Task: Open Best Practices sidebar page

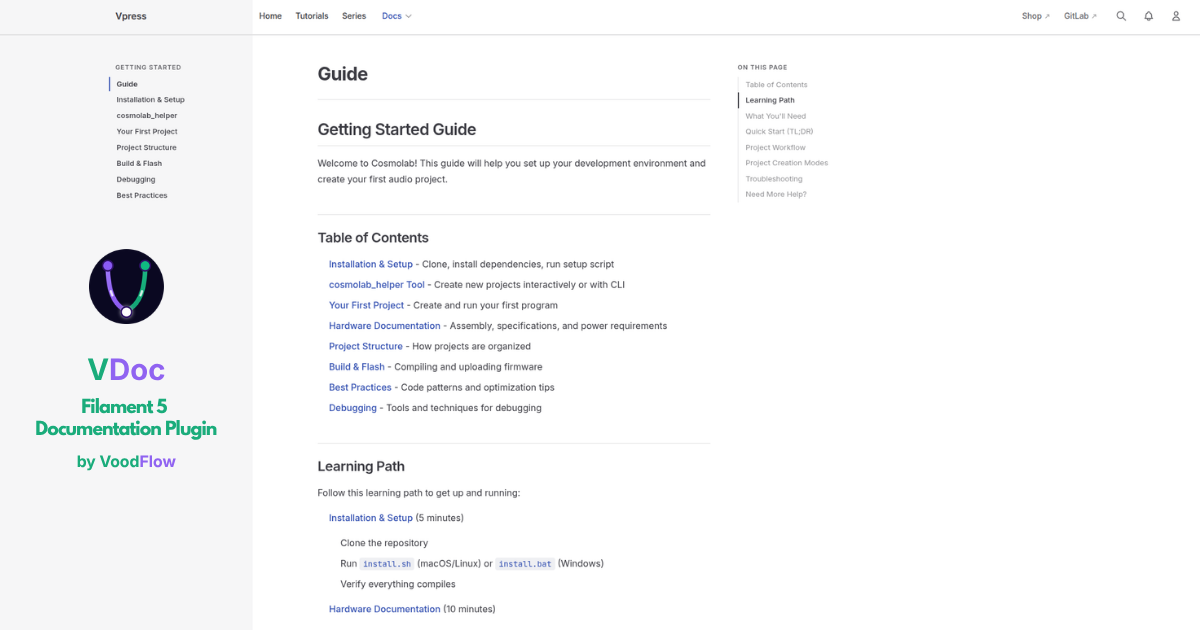Action: pyautogui.click(x=142, y=195)
